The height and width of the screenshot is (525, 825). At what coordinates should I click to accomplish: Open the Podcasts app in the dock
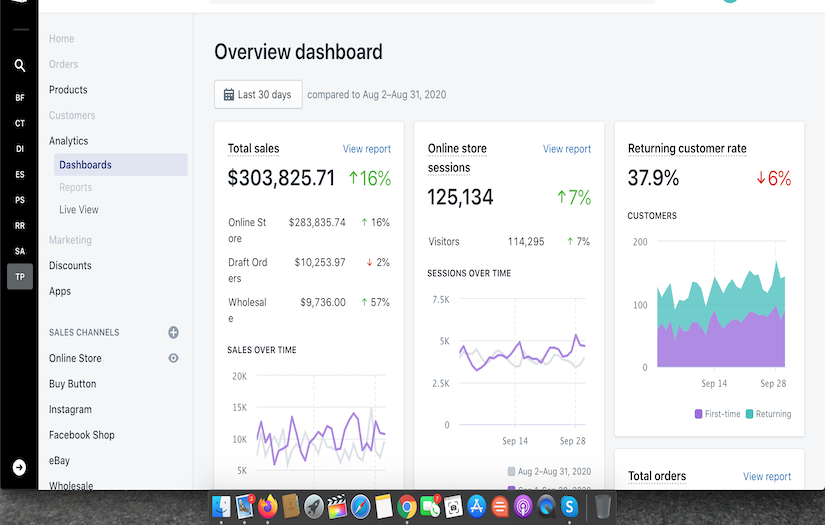pyautogui.click(x=523, y=506)
